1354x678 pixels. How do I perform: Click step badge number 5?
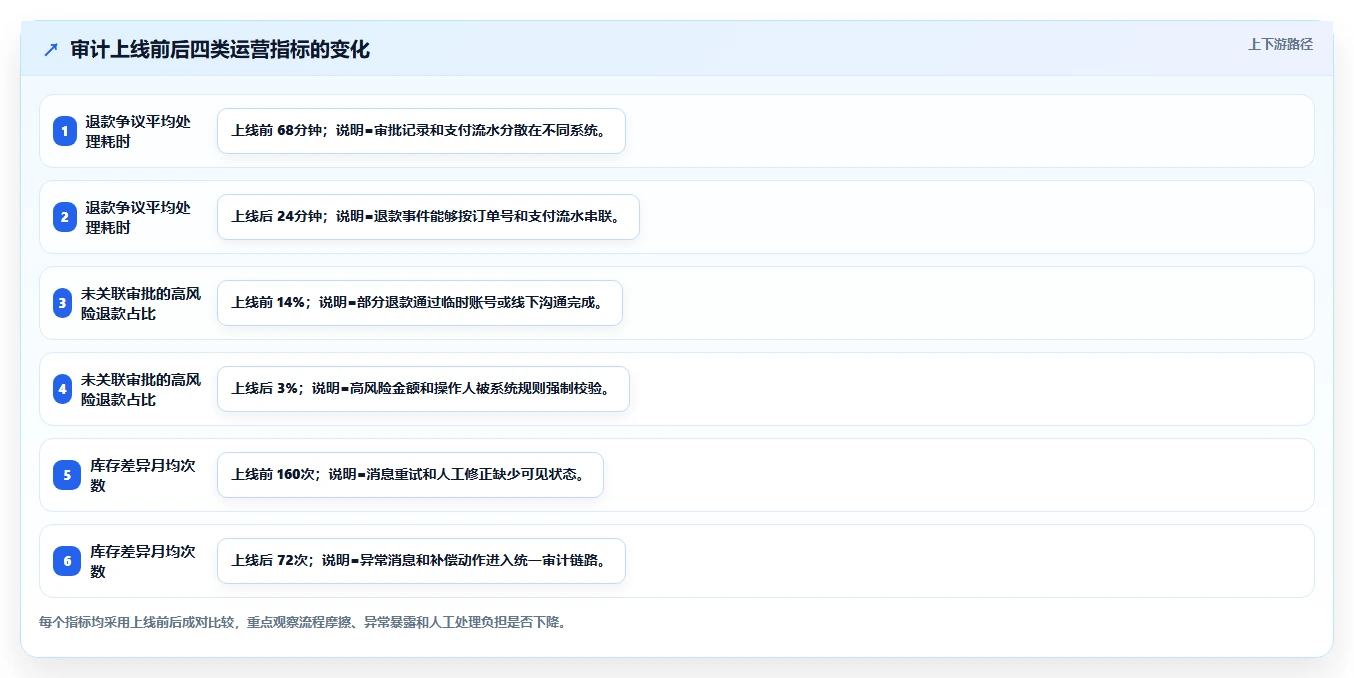click(x=67, y=475)
